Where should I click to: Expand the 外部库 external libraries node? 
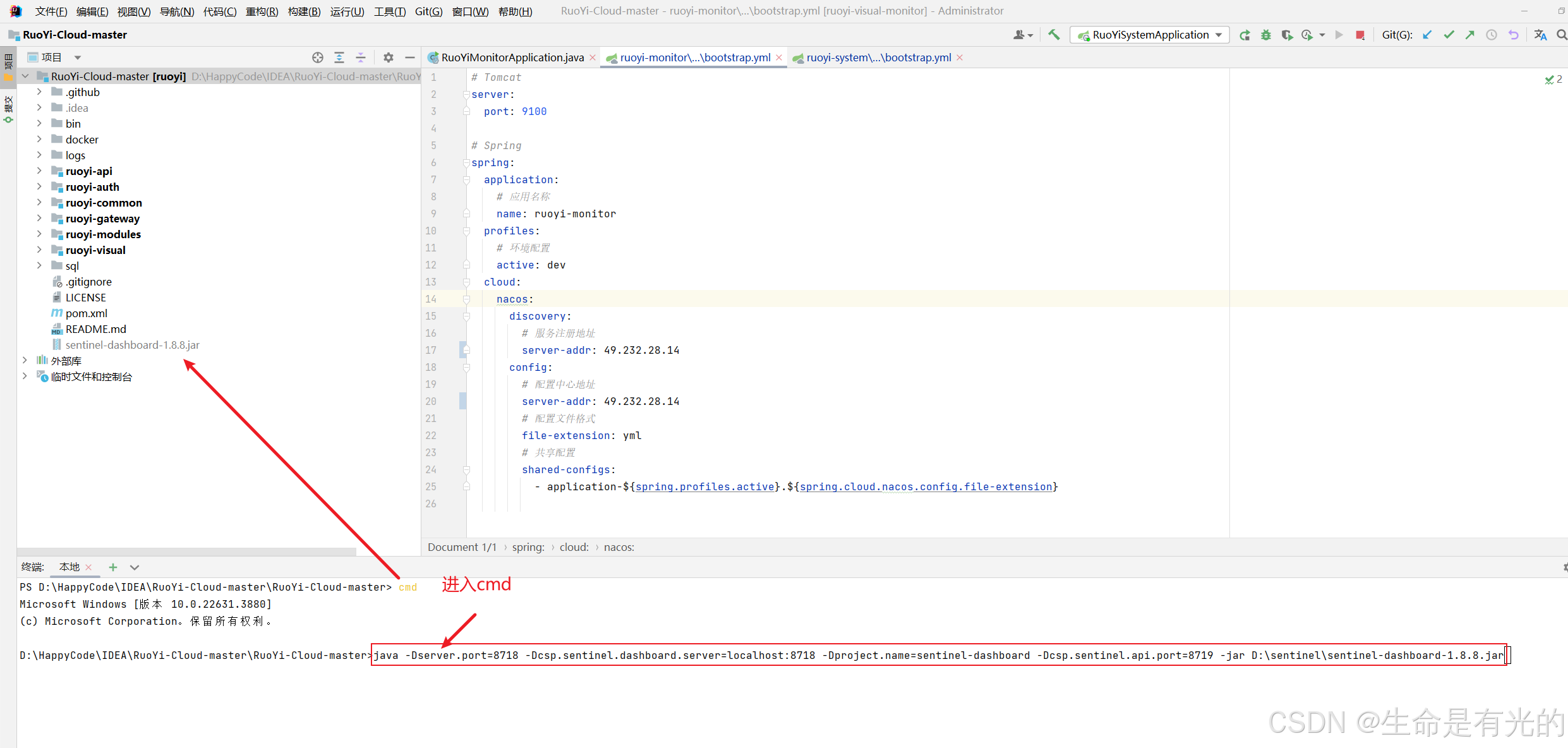[x=25, y=360]
